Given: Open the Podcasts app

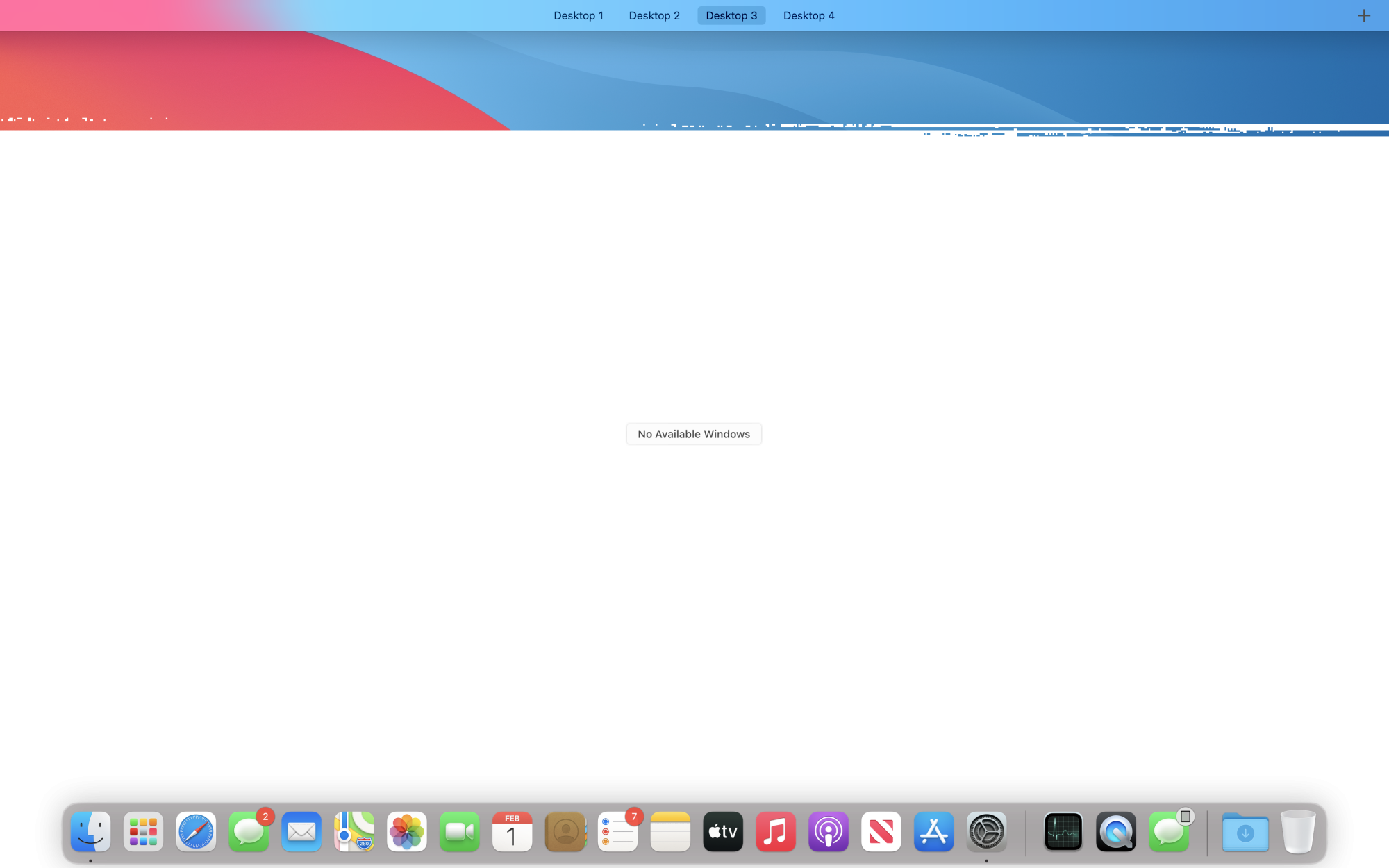Looking at the screenshot, I should [829, 831].
